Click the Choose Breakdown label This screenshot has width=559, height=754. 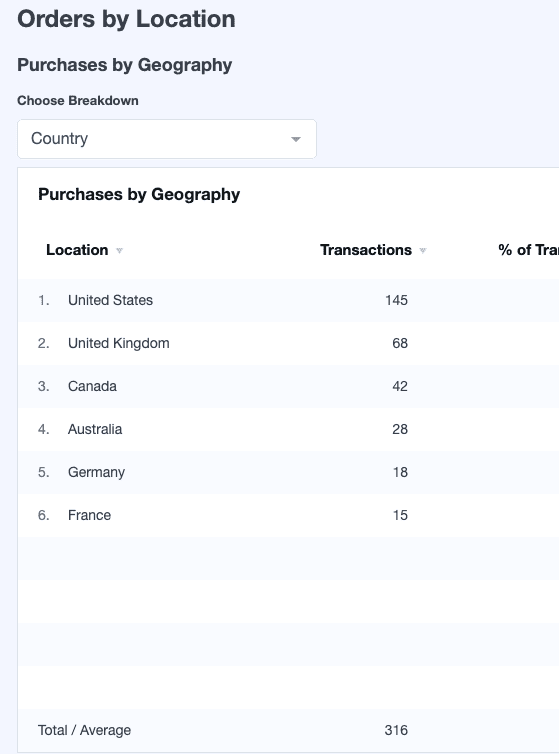[78, 101]
